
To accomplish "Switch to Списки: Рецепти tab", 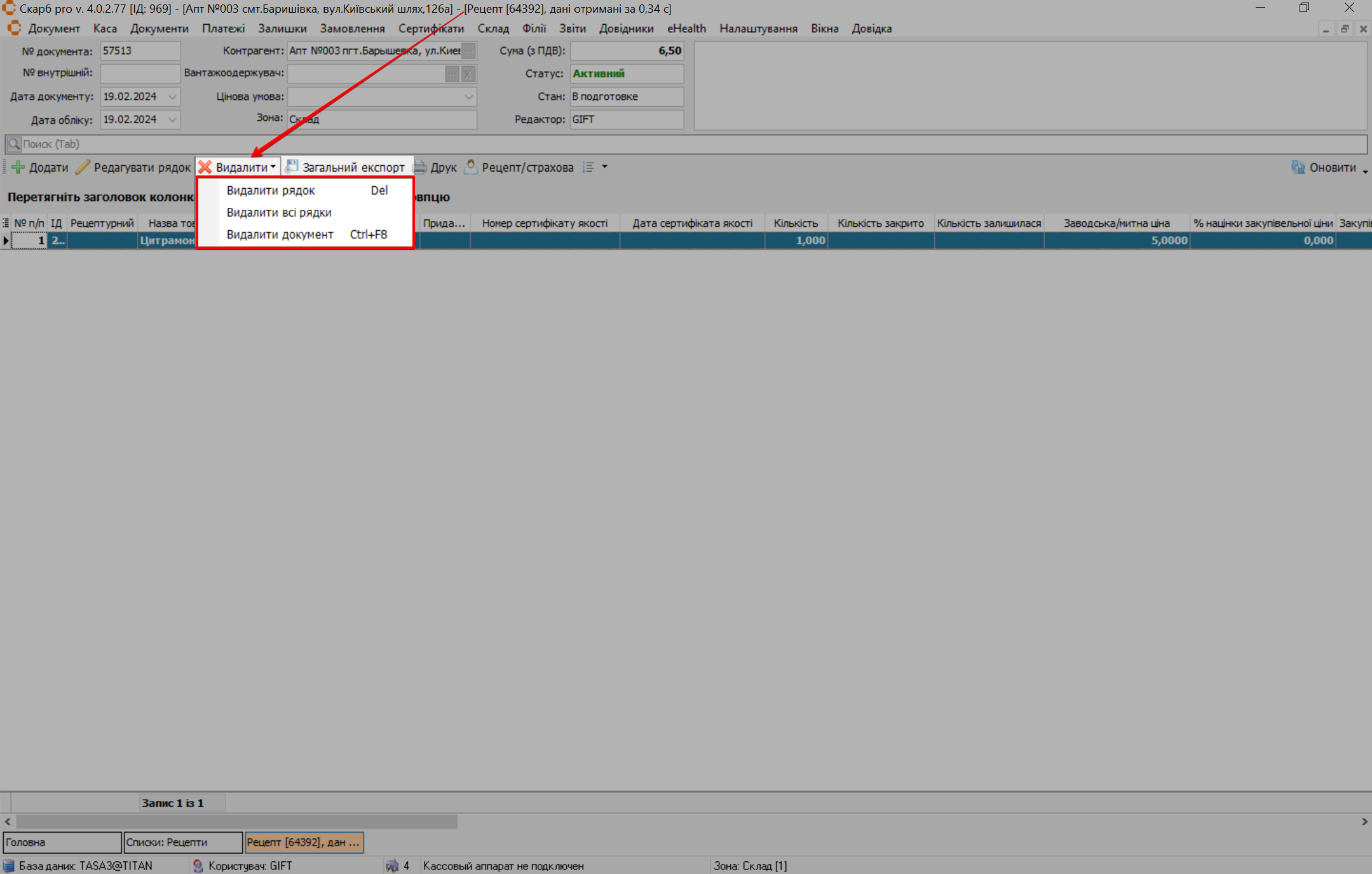I will click(182, 842).
